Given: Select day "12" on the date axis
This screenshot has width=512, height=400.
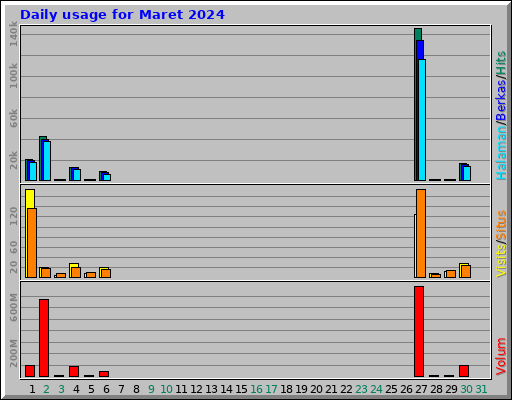Looking at the screenshot, I should [x=196, y=389].
